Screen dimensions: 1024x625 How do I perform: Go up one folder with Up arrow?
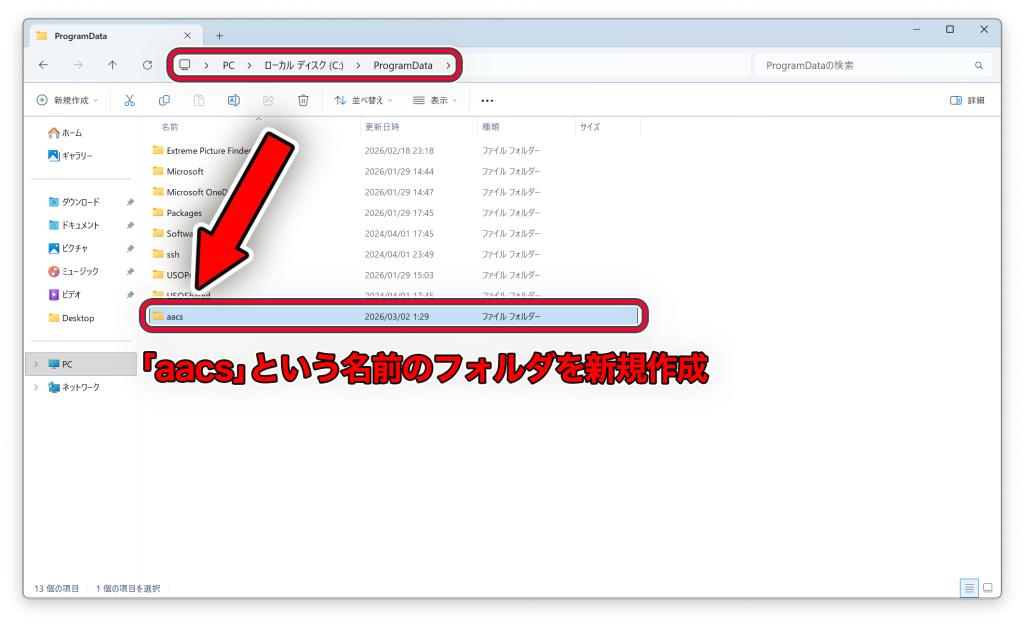point(112,65)
